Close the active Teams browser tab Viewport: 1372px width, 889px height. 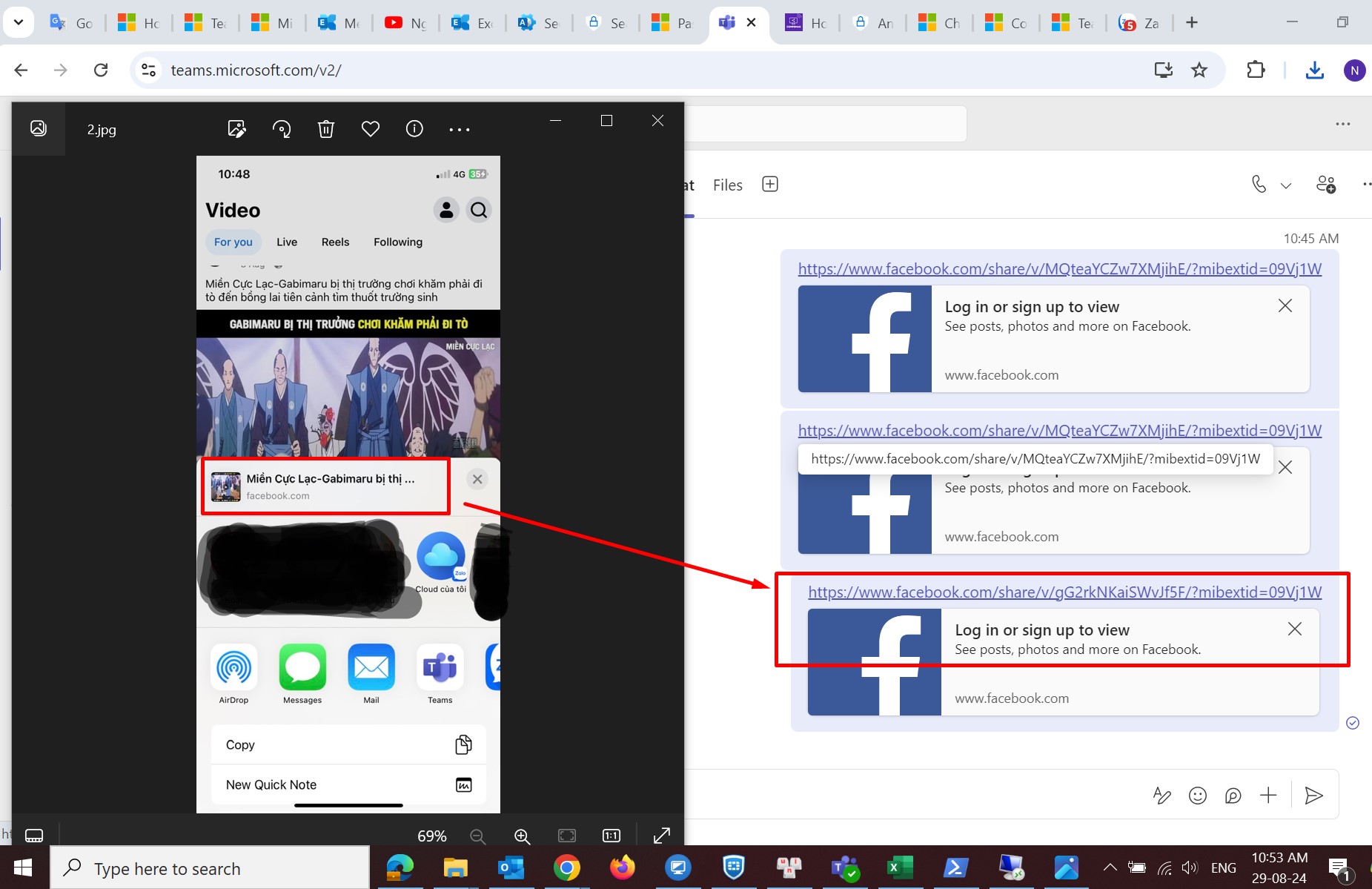751,22
